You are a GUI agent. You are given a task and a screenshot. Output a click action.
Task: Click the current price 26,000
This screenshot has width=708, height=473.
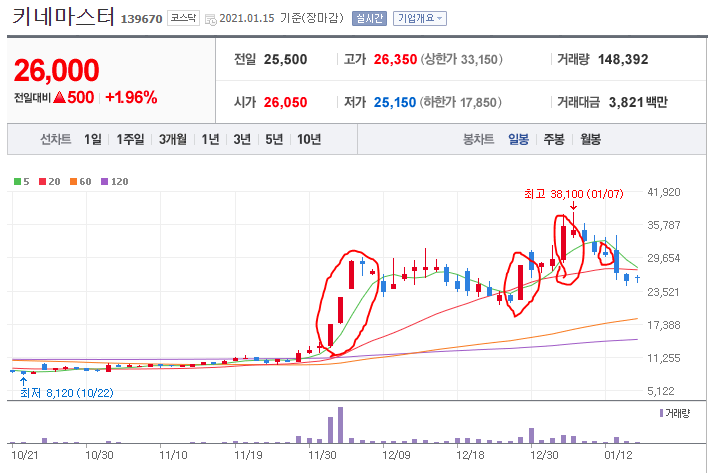coord(56,70)
